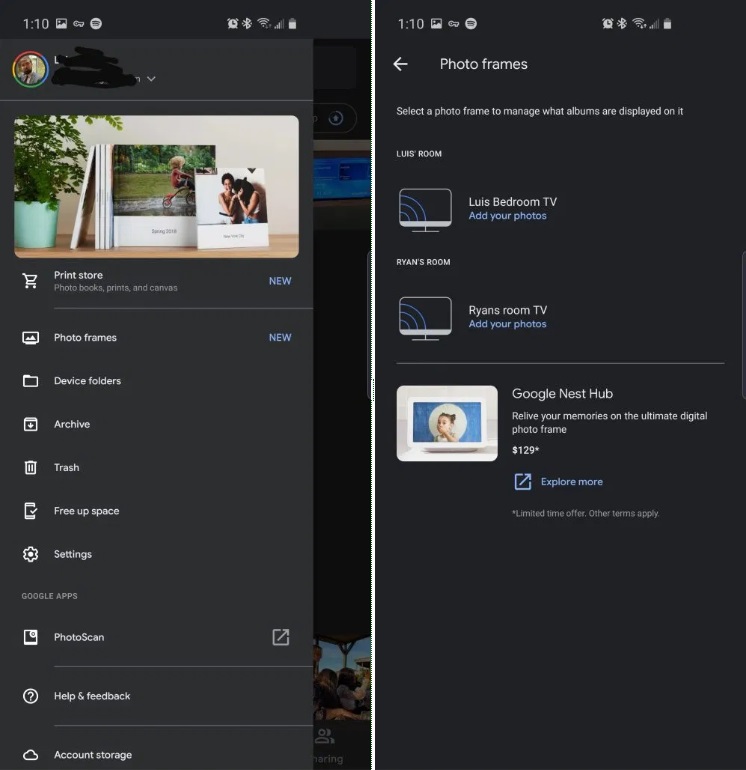This screenshot has height=770, width=746.
Task: Launch PhotoScan from Google Apps list
Action: [157, 637]
